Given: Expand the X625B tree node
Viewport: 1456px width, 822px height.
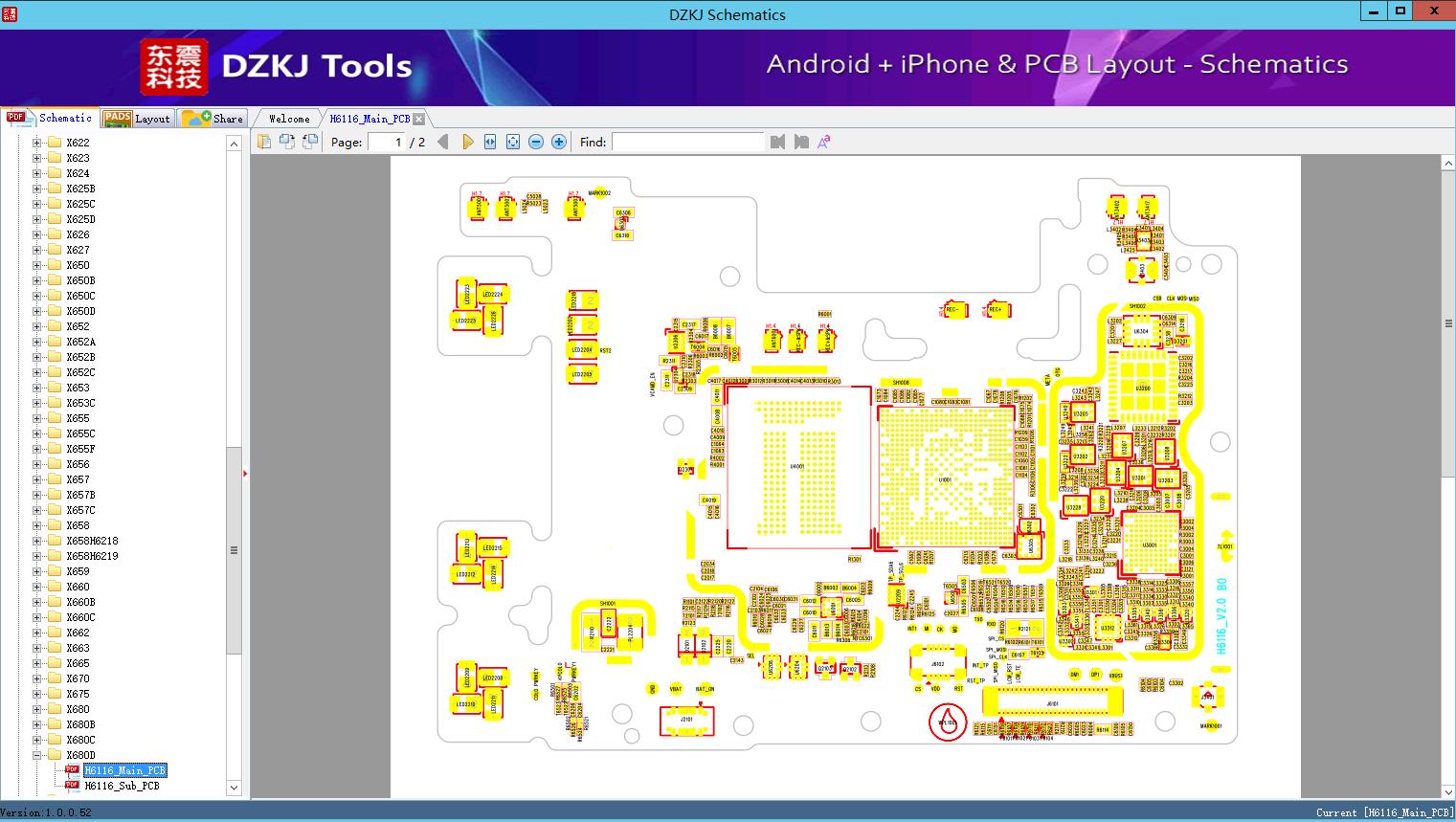Looking at the screenshot, I should [36, 189].
